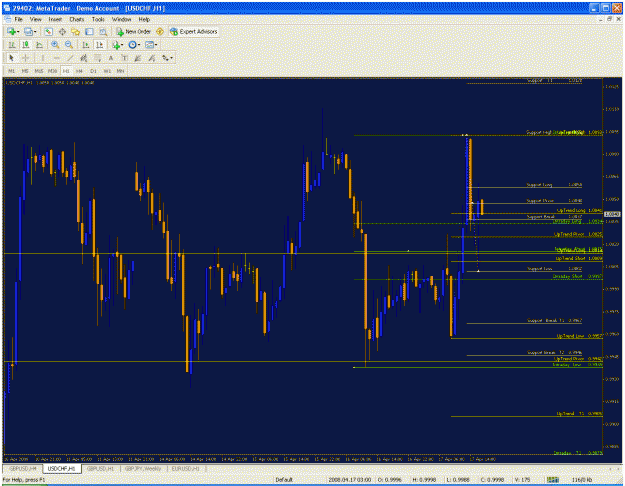Image resolution: width=625 pixels, height=486 pixels.
Task: Switch to Line Chart display
Action: pos(39,45)
